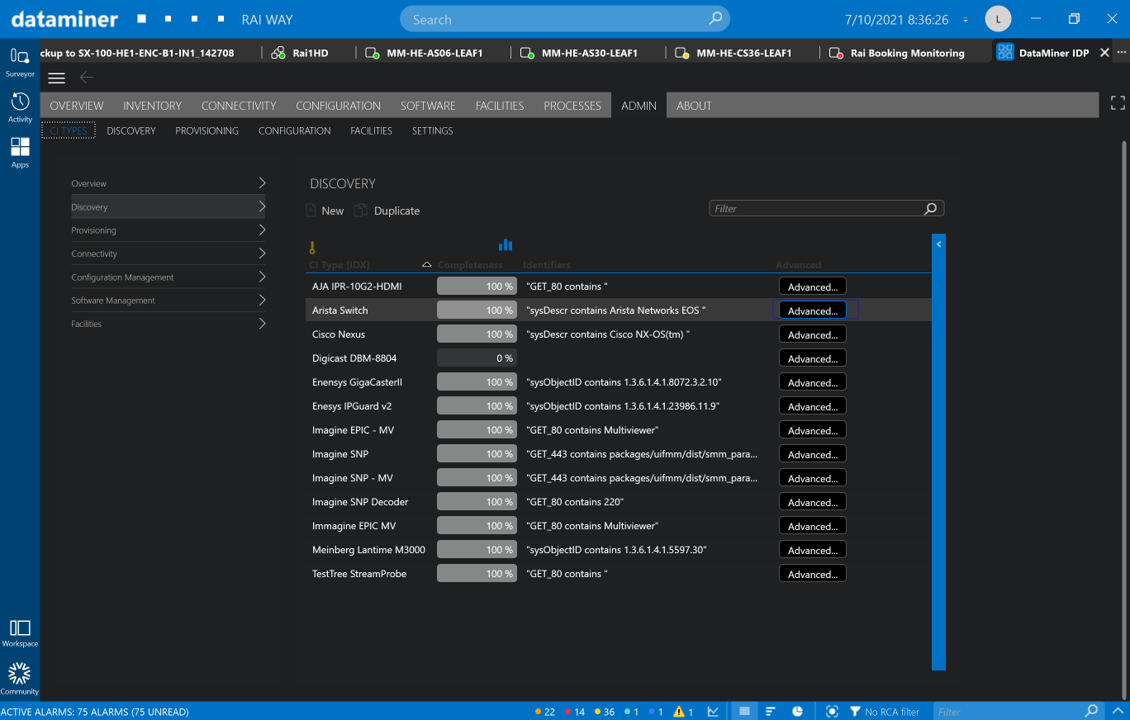Switch to the OVERVIEW tab
Image resolution: width=1130 pixels, height=720 pixels.
76,105
